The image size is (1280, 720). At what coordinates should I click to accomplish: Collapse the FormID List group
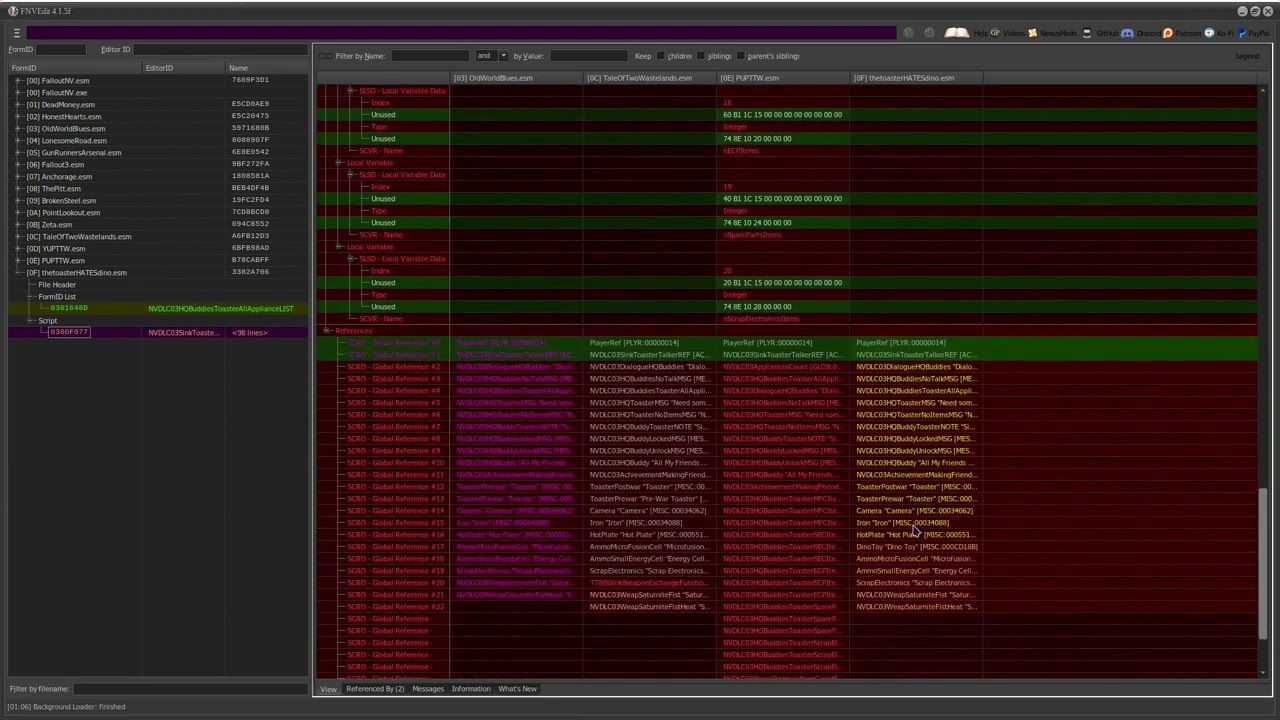pos(30,296)
